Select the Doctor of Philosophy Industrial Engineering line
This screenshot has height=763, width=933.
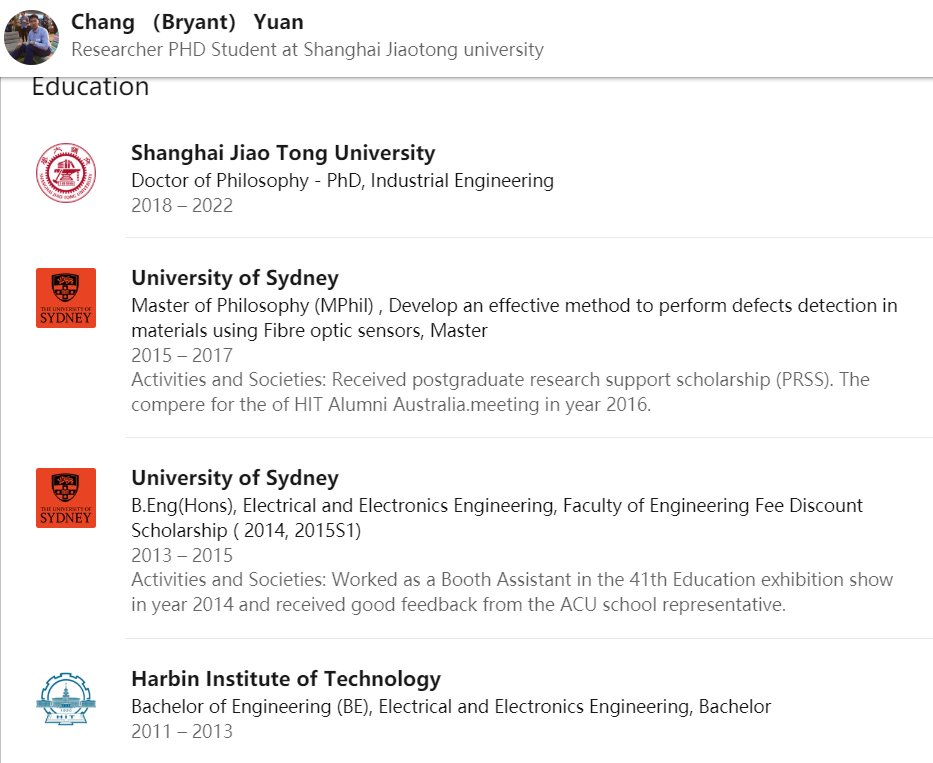pos(343,180)
